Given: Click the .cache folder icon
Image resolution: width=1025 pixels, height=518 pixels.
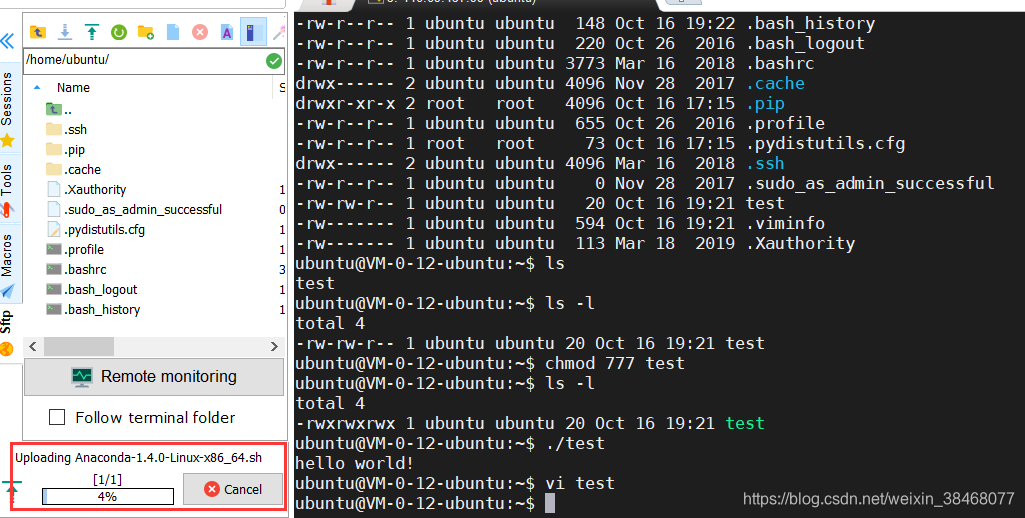Looking at the screenshot, I should pyautogui.click(x=54, y=169).
